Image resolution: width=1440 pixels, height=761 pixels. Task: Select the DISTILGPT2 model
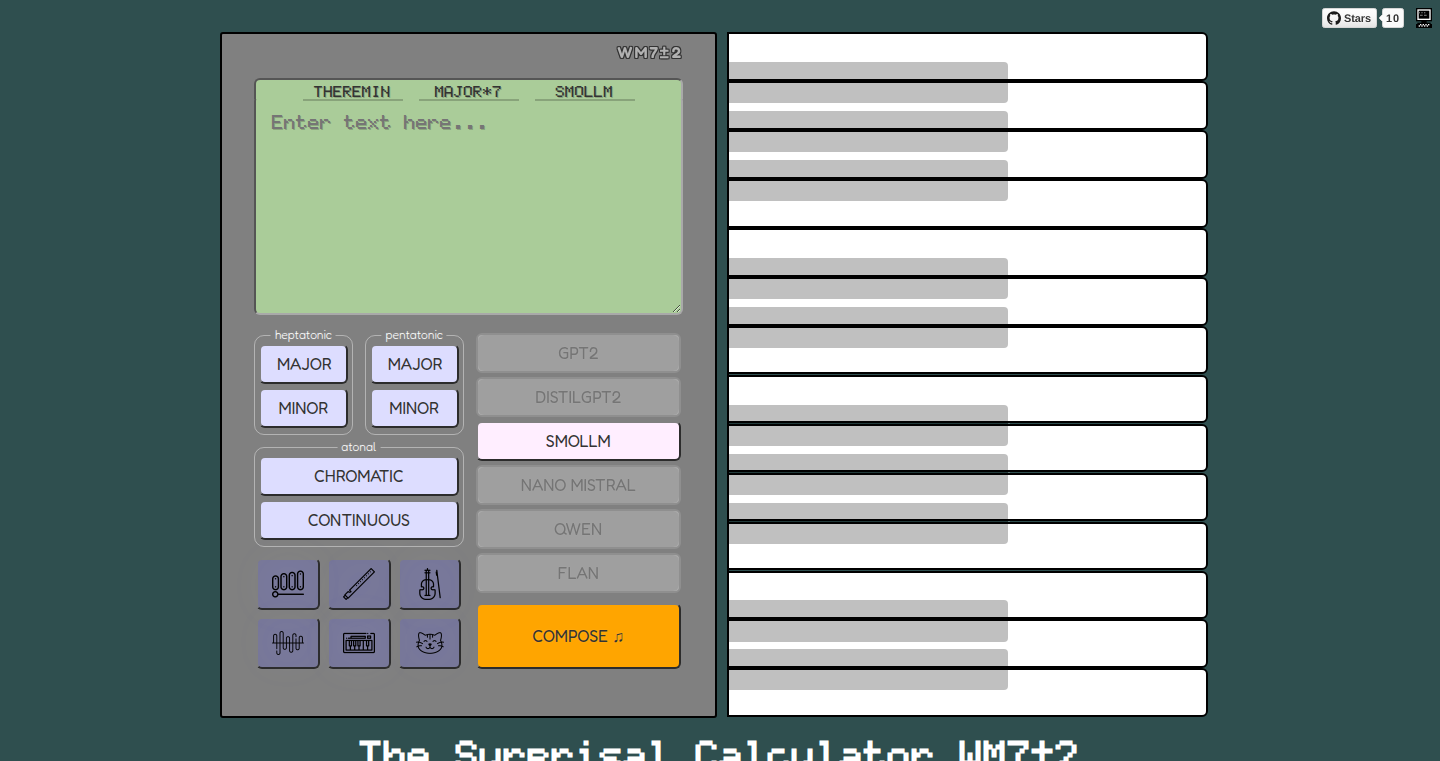click(578, 397)
